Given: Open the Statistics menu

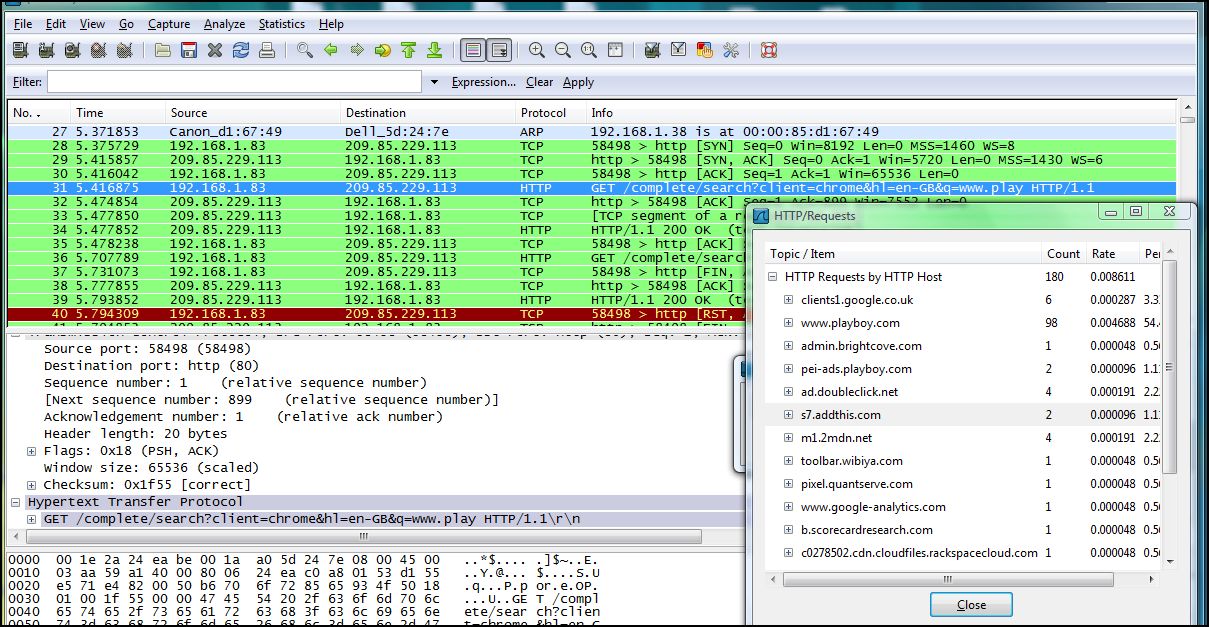Looking at the screenshot, I should click(281, 23).
